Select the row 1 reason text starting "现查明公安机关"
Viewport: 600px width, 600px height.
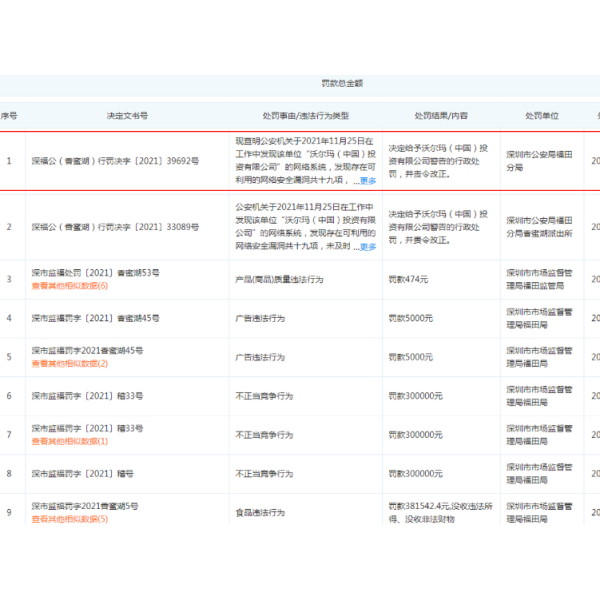(306, 161)
